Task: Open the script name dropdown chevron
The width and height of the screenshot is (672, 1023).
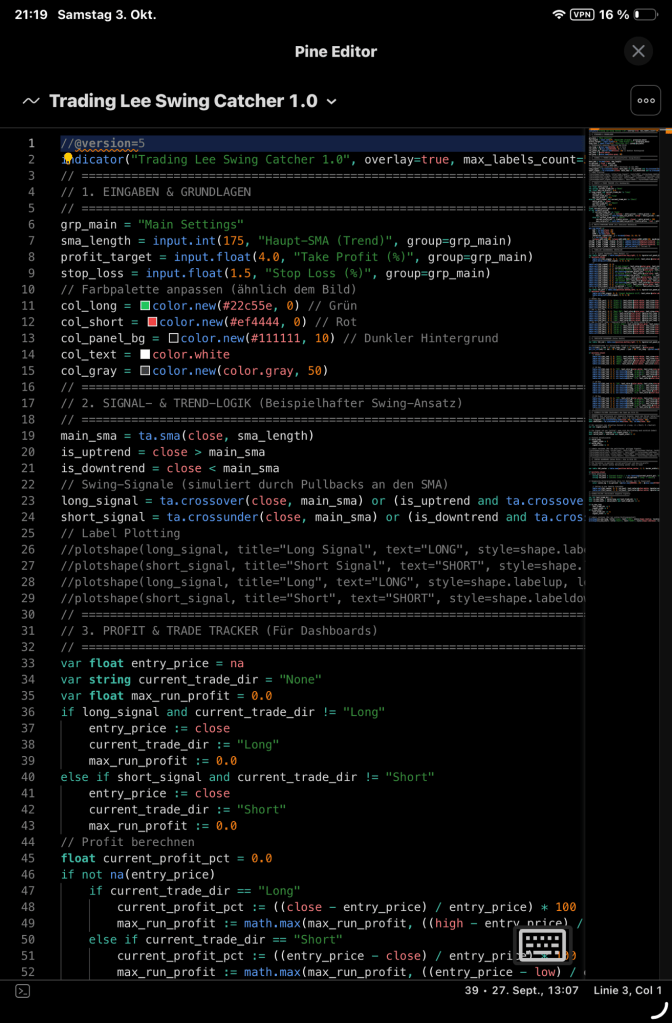Action: point(331,101)
